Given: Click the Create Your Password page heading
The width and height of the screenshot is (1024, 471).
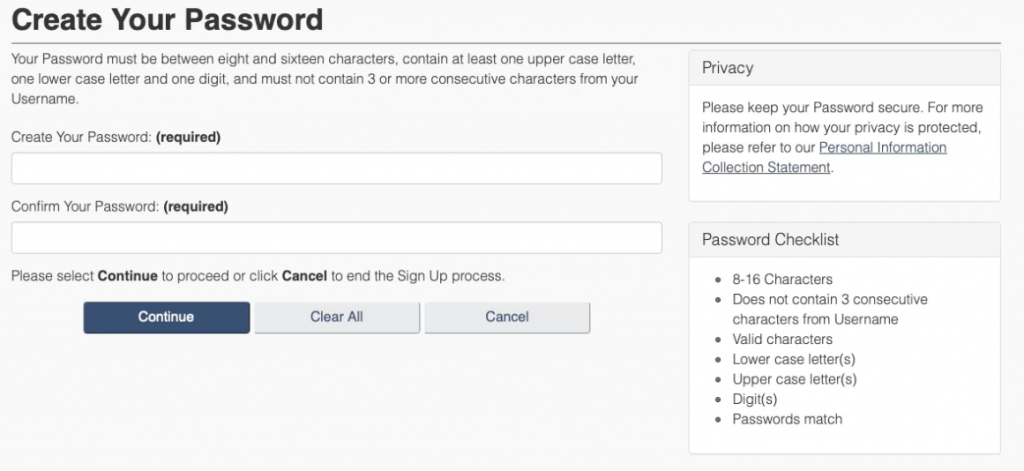Looking at the screenshot, I should 167,19.
